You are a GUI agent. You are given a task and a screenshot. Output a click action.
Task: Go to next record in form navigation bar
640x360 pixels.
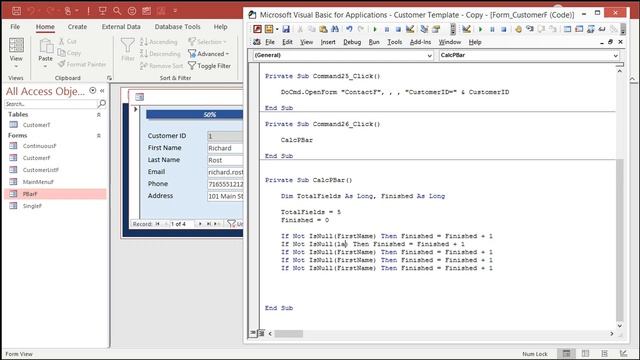point(200,224)
